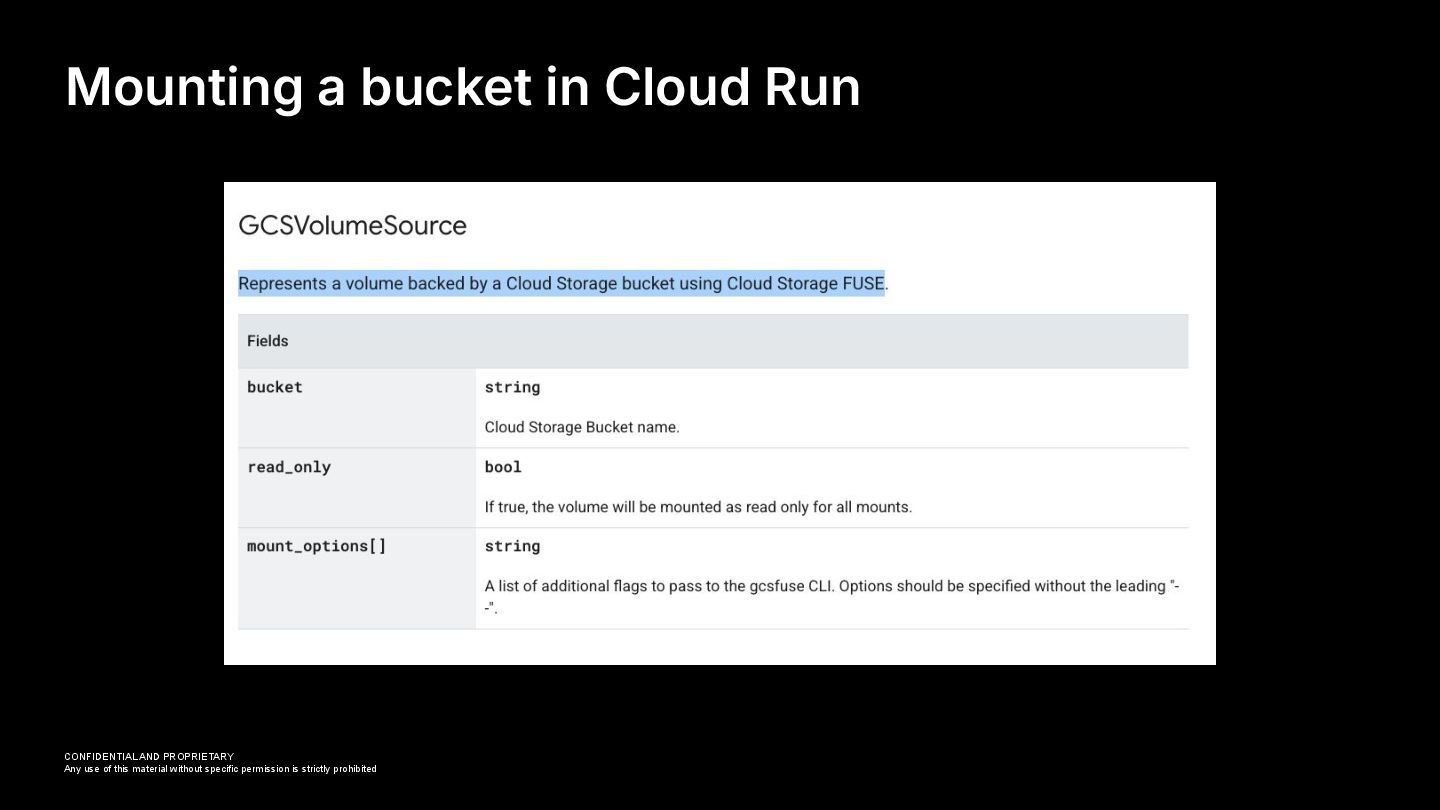
Task: Click the CONFIDENTIAL AND PROPRIETARY footer line
Action: tap(149, 757)
